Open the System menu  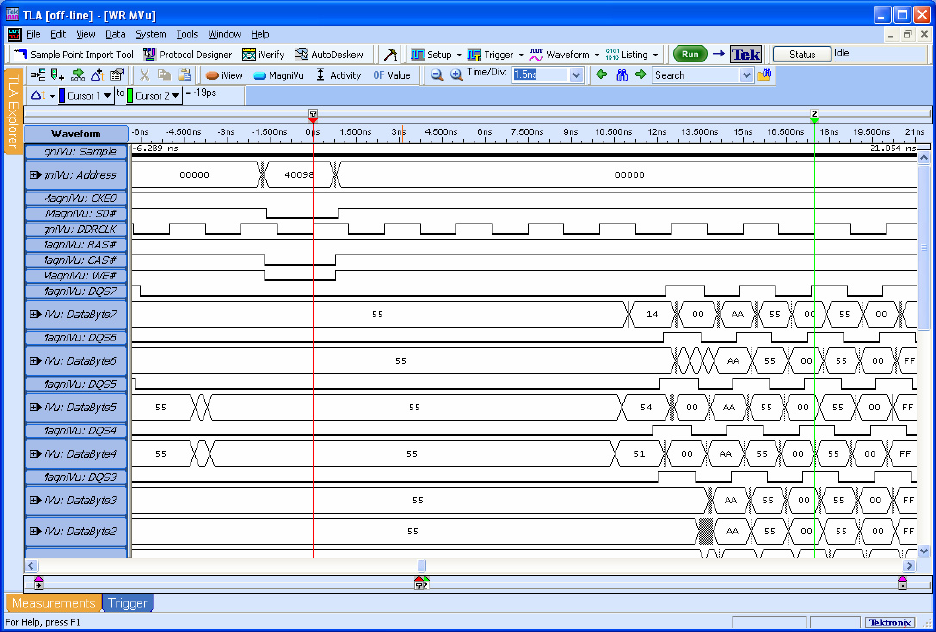[x=151, y=34]
